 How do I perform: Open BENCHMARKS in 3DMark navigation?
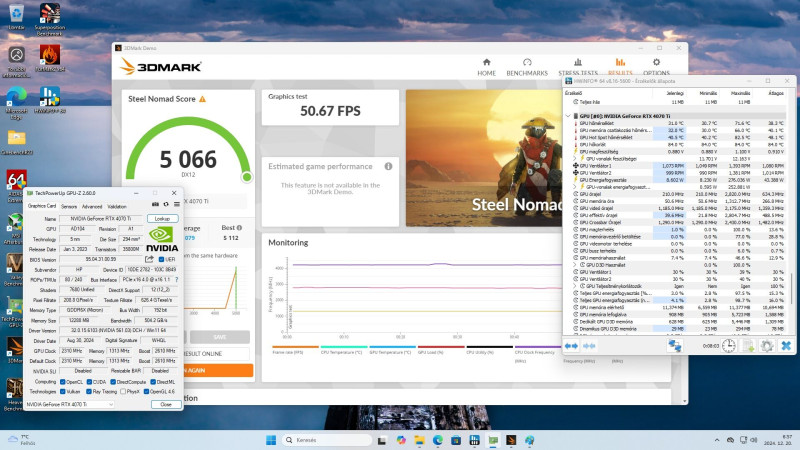(527, 67)
